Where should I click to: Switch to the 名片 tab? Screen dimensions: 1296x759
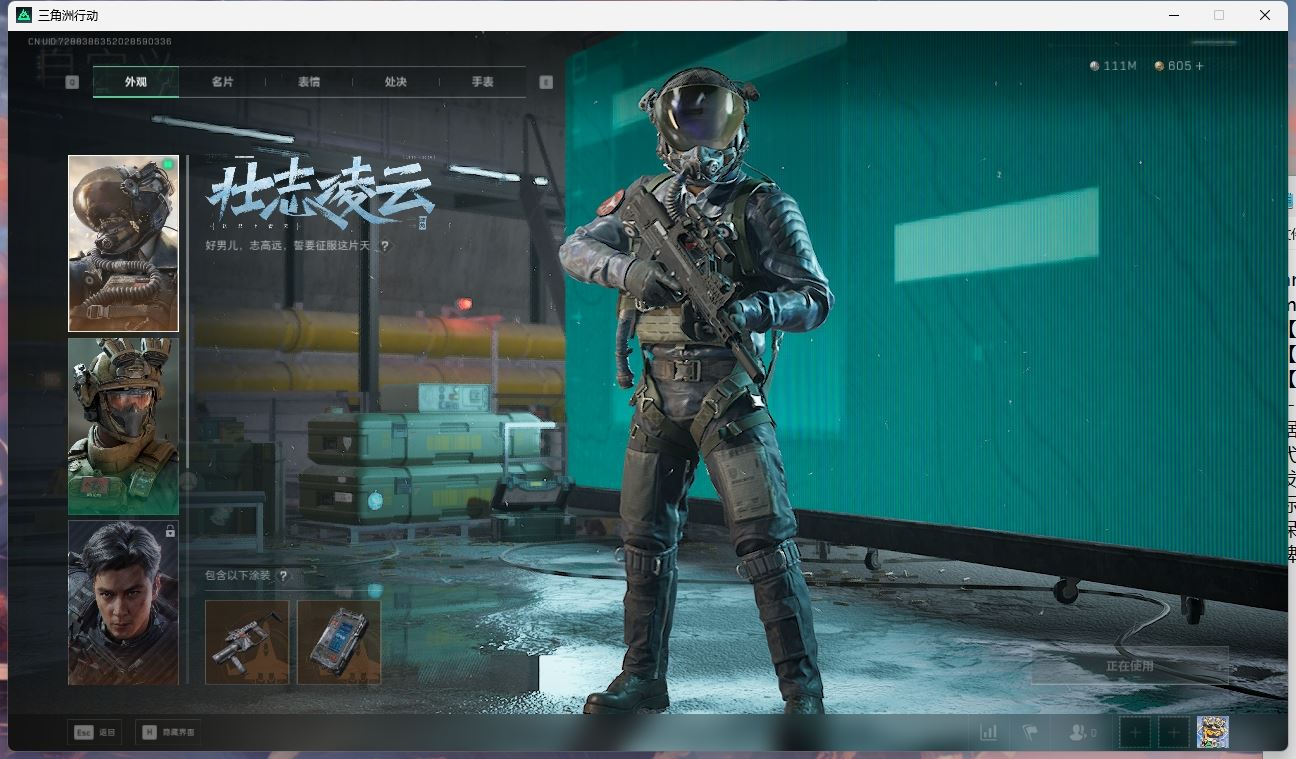pyautogui.click(x=222, y=82)
